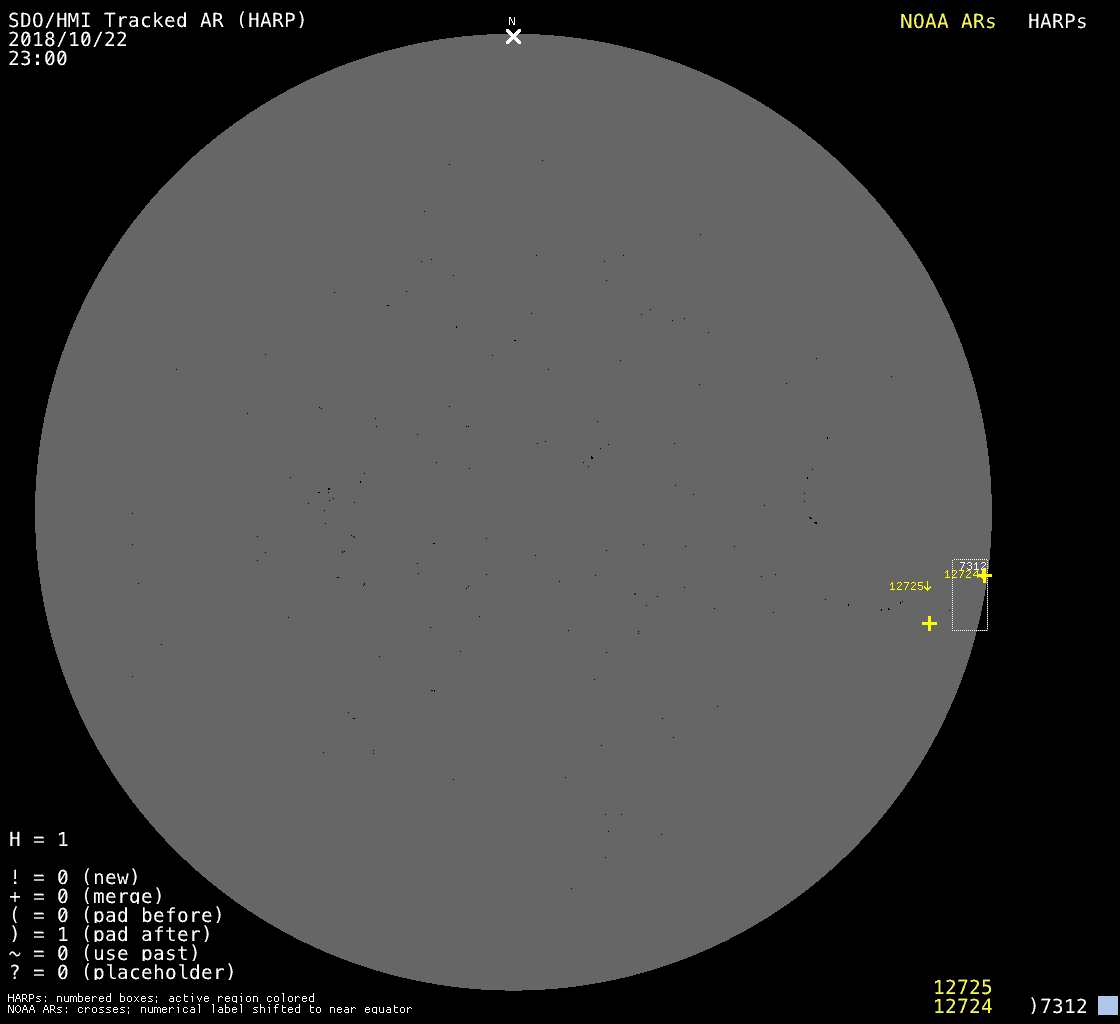Click the NOAA ARs yellow heading
Viewport: 1120px width, 1024px height.
click(947, 22)
